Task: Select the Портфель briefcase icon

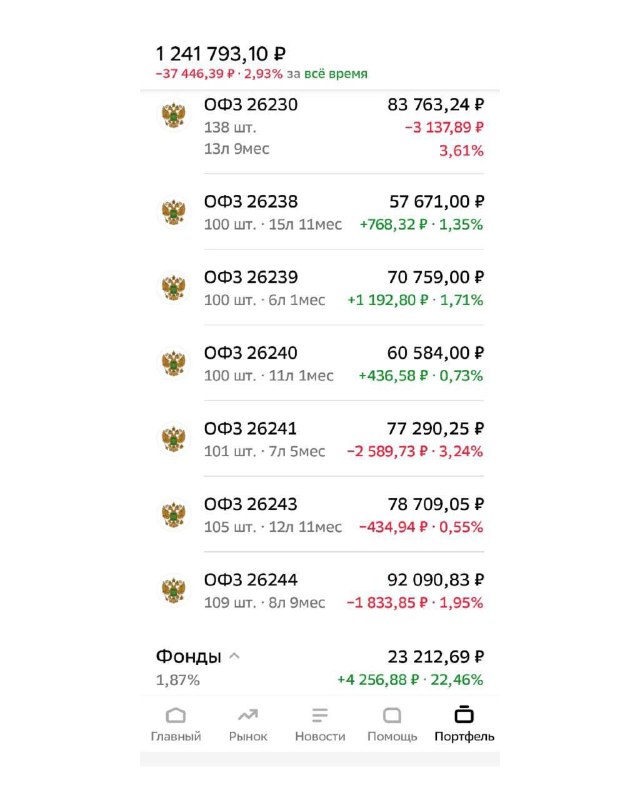Action: [464, 714]
